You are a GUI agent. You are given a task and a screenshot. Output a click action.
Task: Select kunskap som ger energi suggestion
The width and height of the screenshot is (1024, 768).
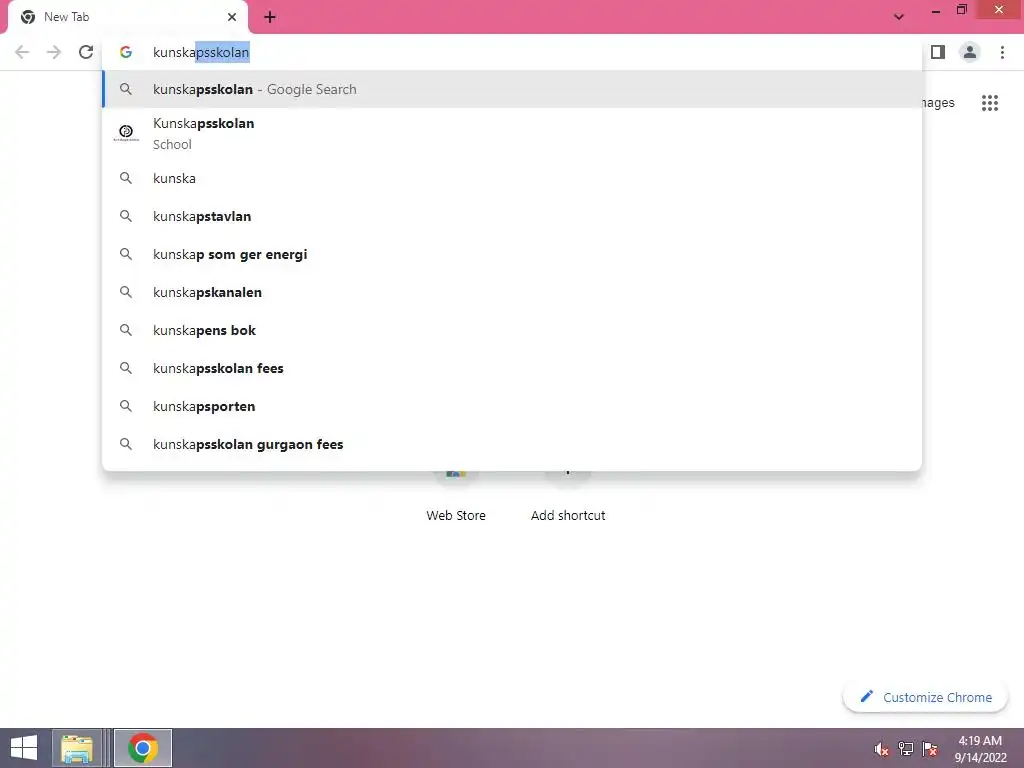click(x=513, y=254)
